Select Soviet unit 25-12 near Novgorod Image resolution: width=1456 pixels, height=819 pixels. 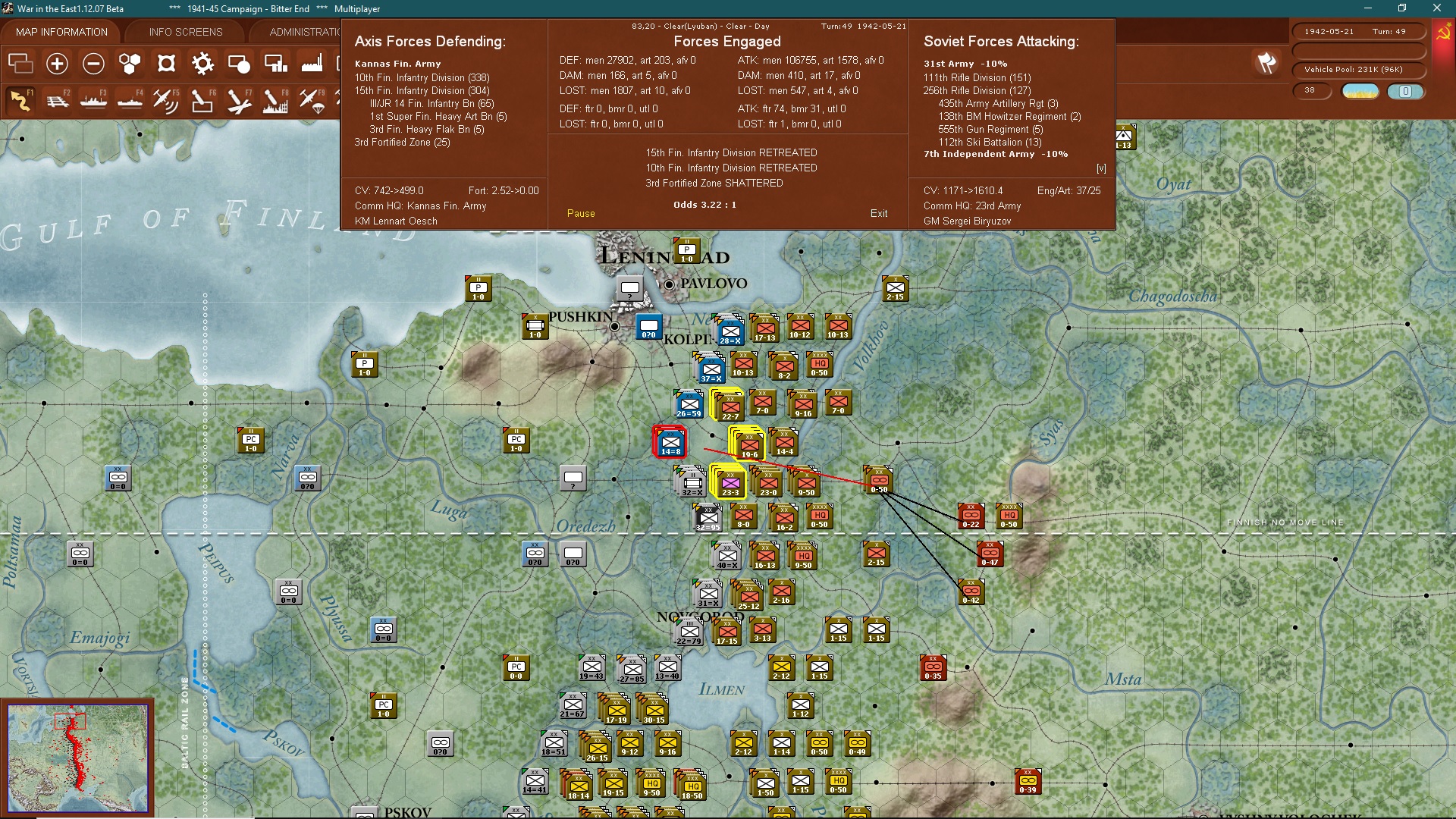click(x=748, y=597)
